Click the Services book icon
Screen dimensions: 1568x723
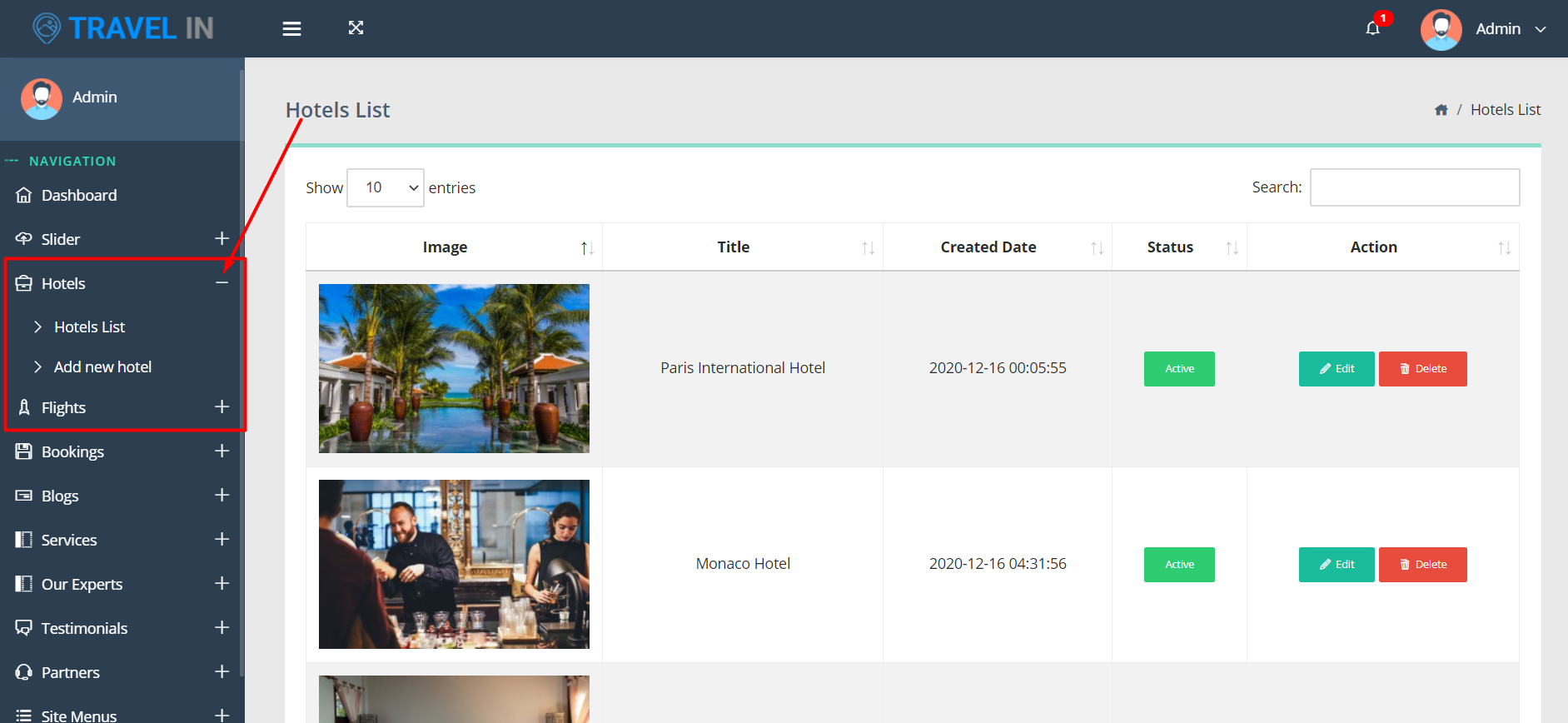point(23,540)
